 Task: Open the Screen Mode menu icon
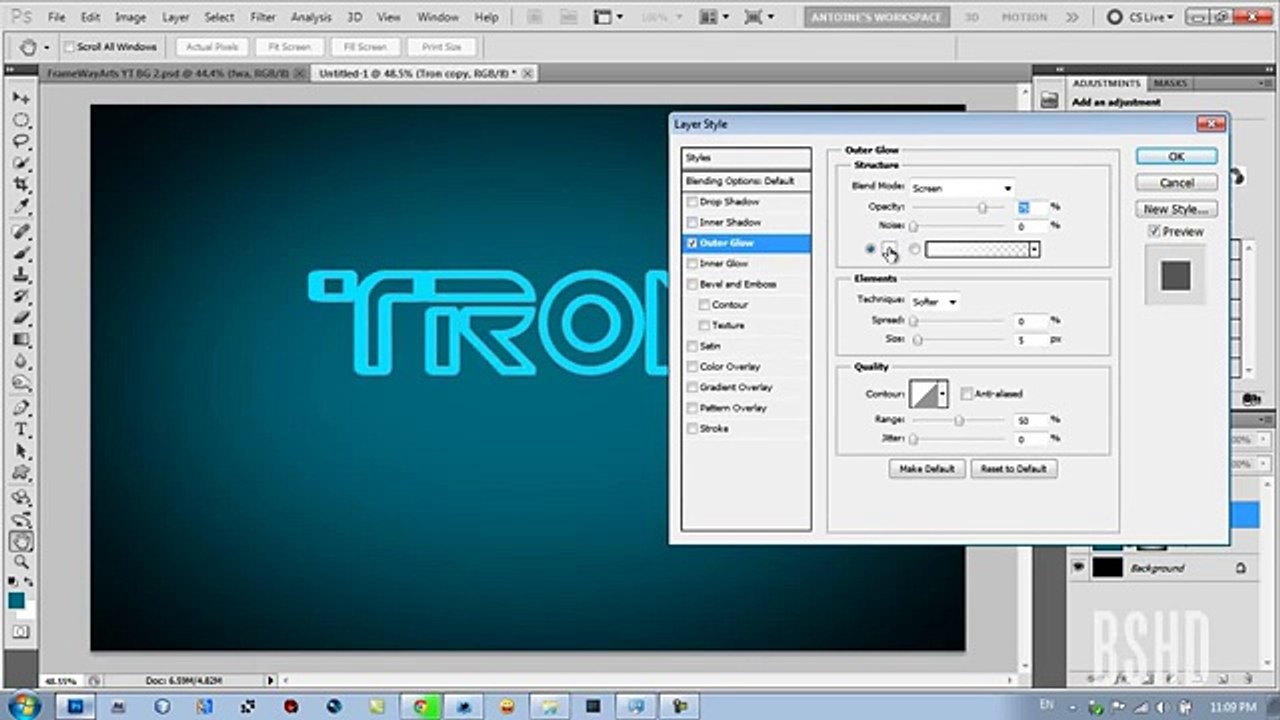(759, 17)
